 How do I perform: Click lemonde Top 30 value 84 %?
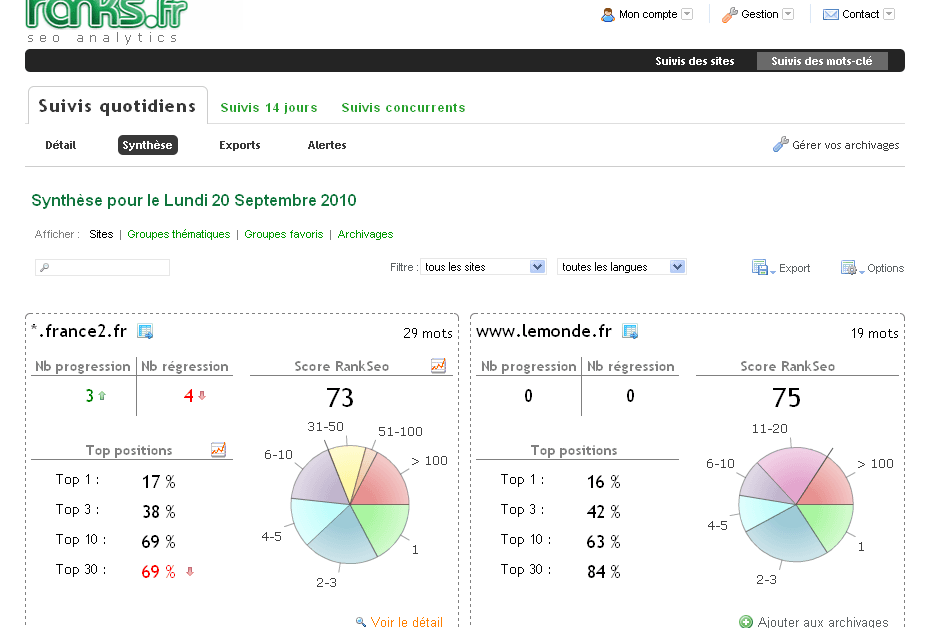tap(603, 571)
